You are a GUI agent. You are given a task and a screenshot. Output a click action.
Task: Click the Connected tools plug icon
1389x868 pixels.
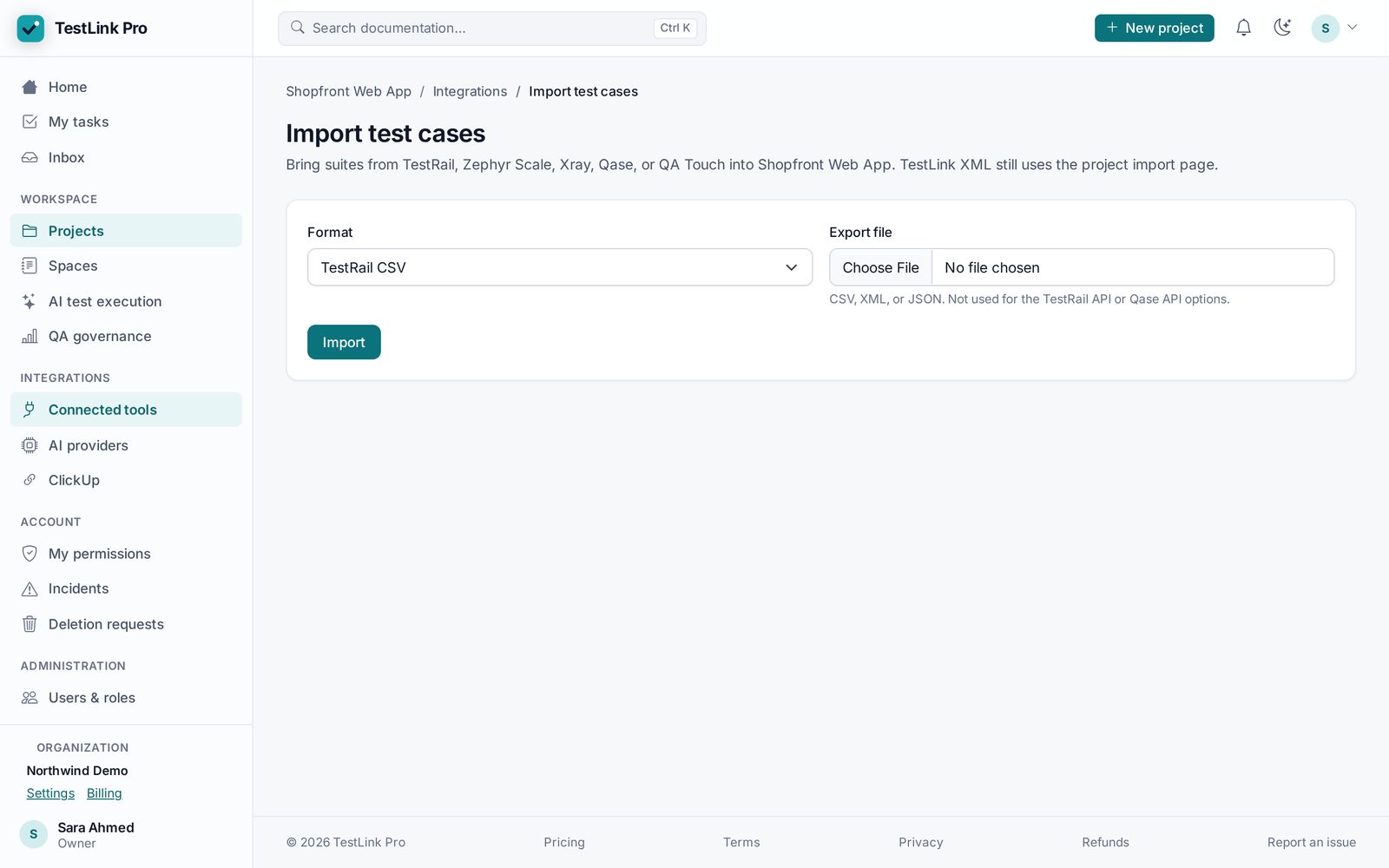(x=30, y=410)
